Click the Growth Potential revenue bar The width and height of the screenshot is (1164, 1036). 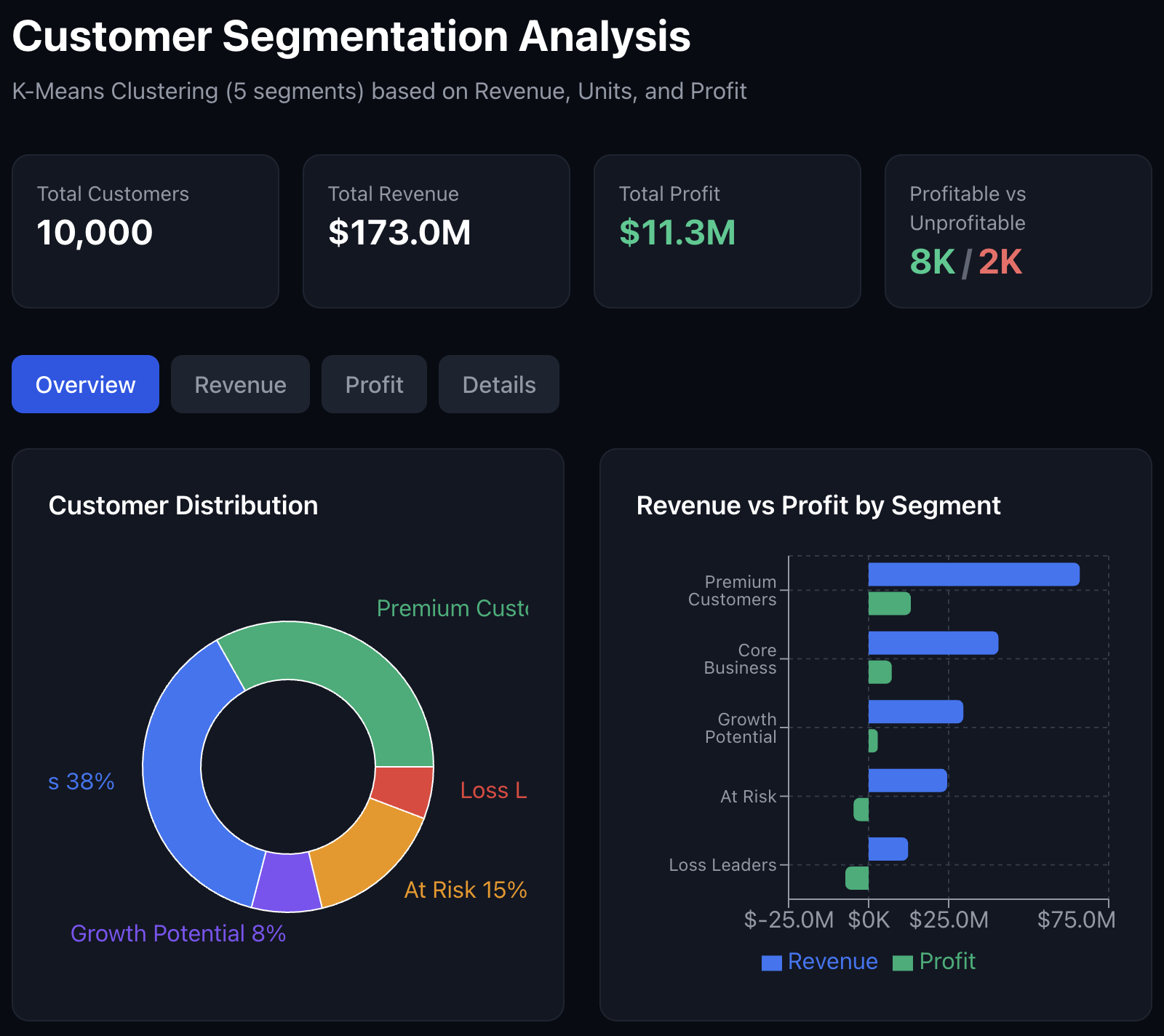(x=915, y=712)
